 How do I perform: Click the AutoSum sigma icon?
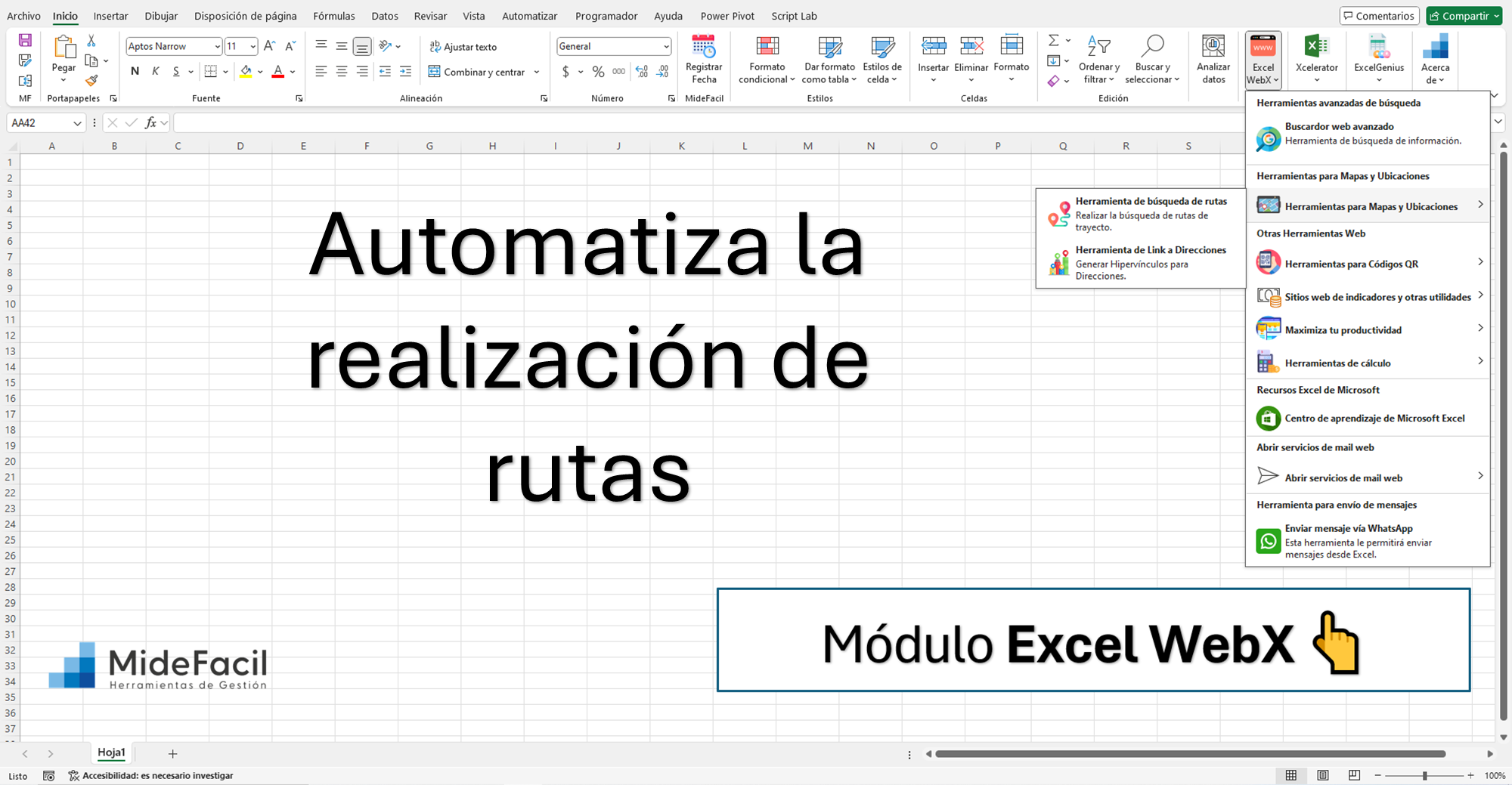click(x=1054, y=40)
